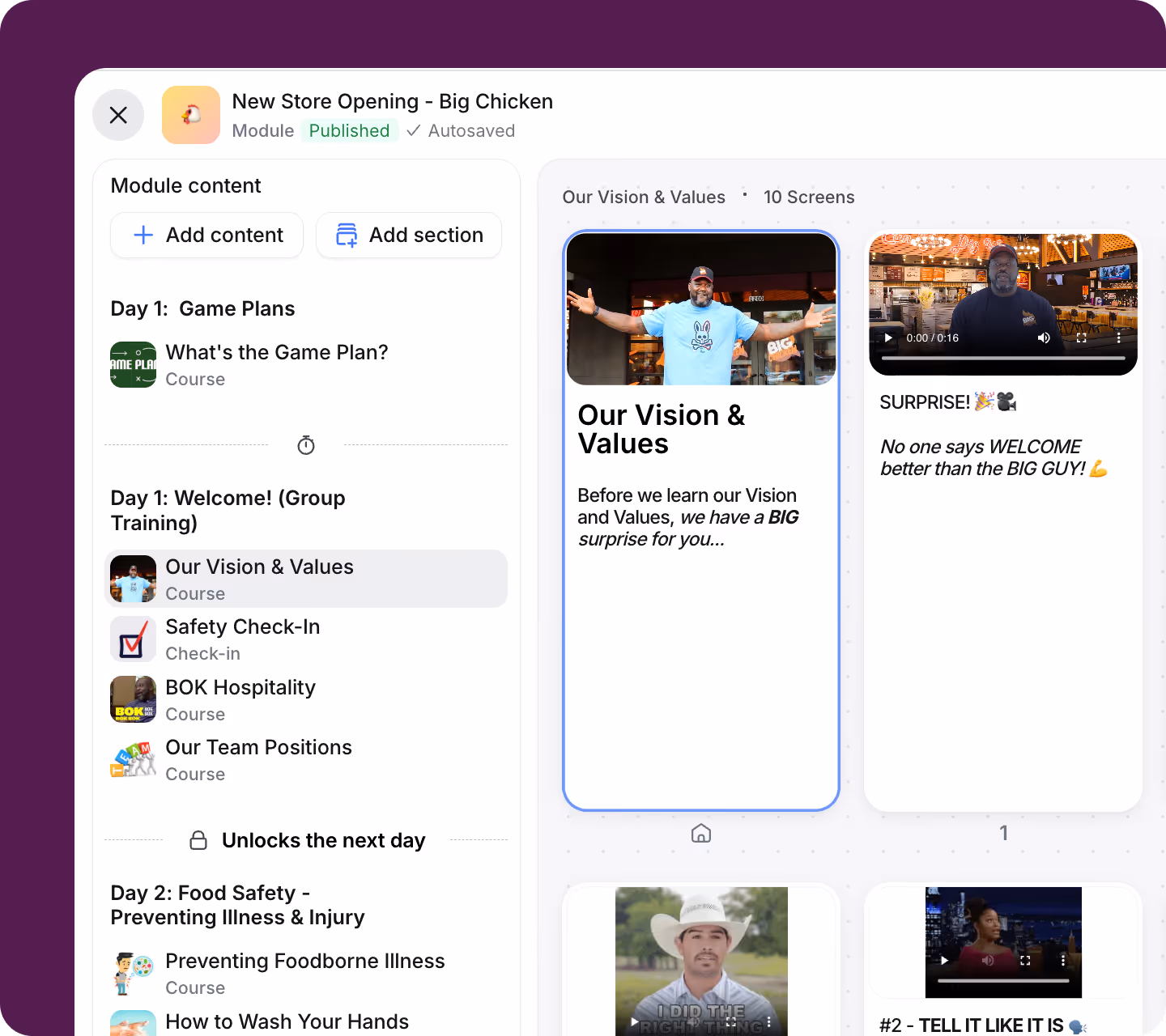The image size is (1166, 1036).
Task: Play the SURPRISE video
Action: point(888,338)
